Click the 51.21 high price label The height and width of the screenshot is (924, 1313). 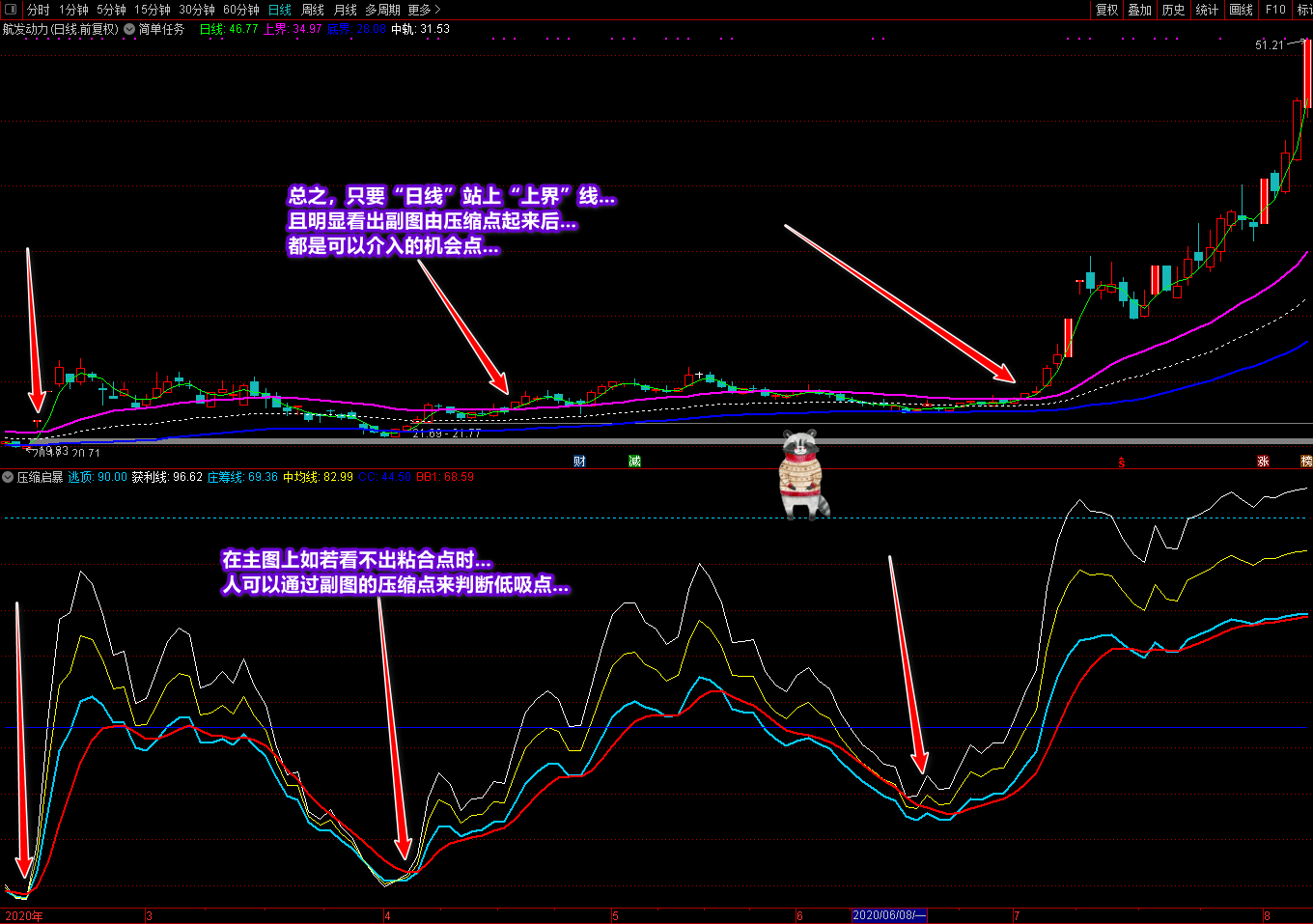coord(1270,45)
